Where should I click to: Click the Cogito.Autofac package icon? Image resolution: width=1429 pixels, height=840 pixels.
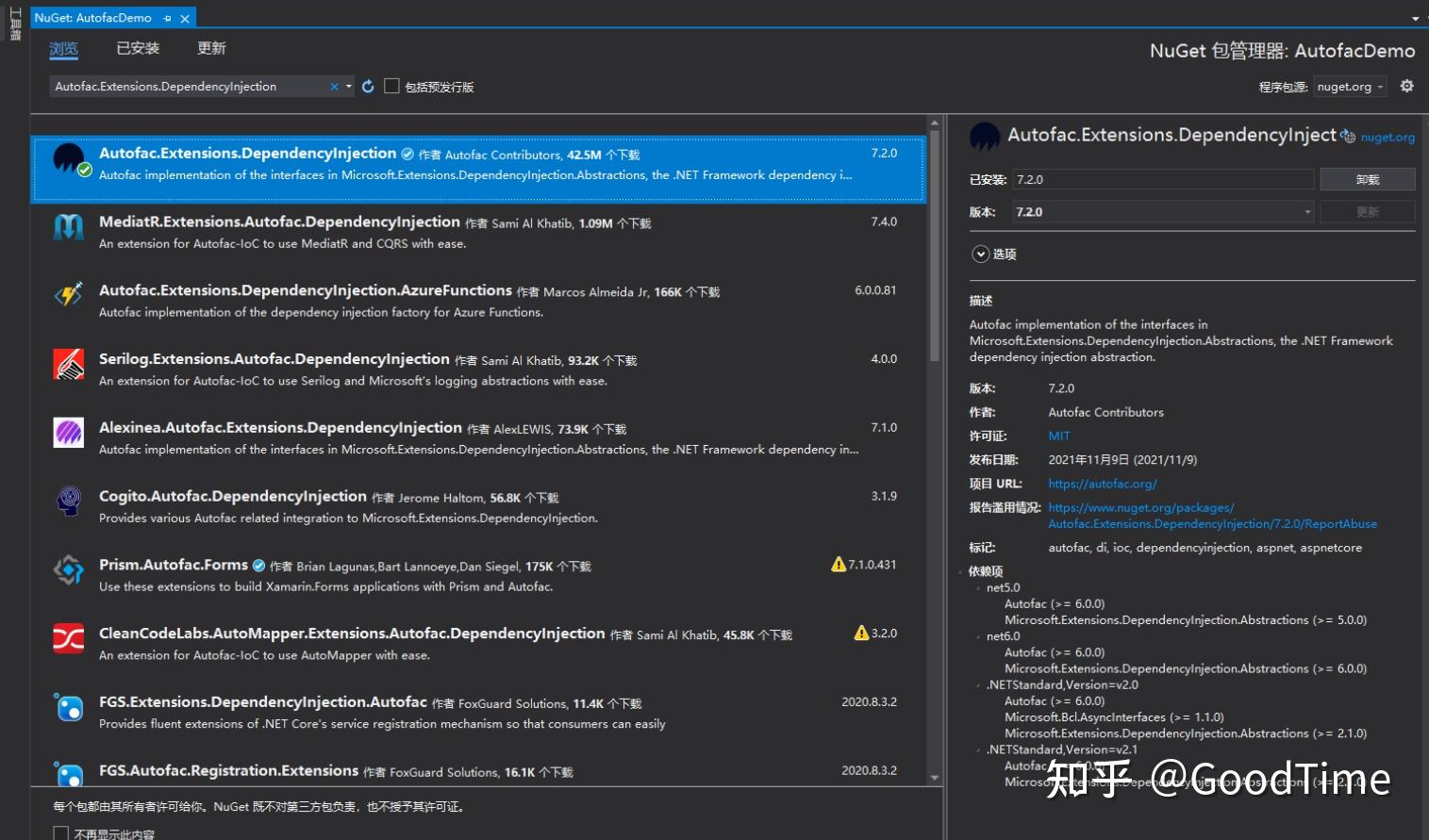[x=67, y=501]
